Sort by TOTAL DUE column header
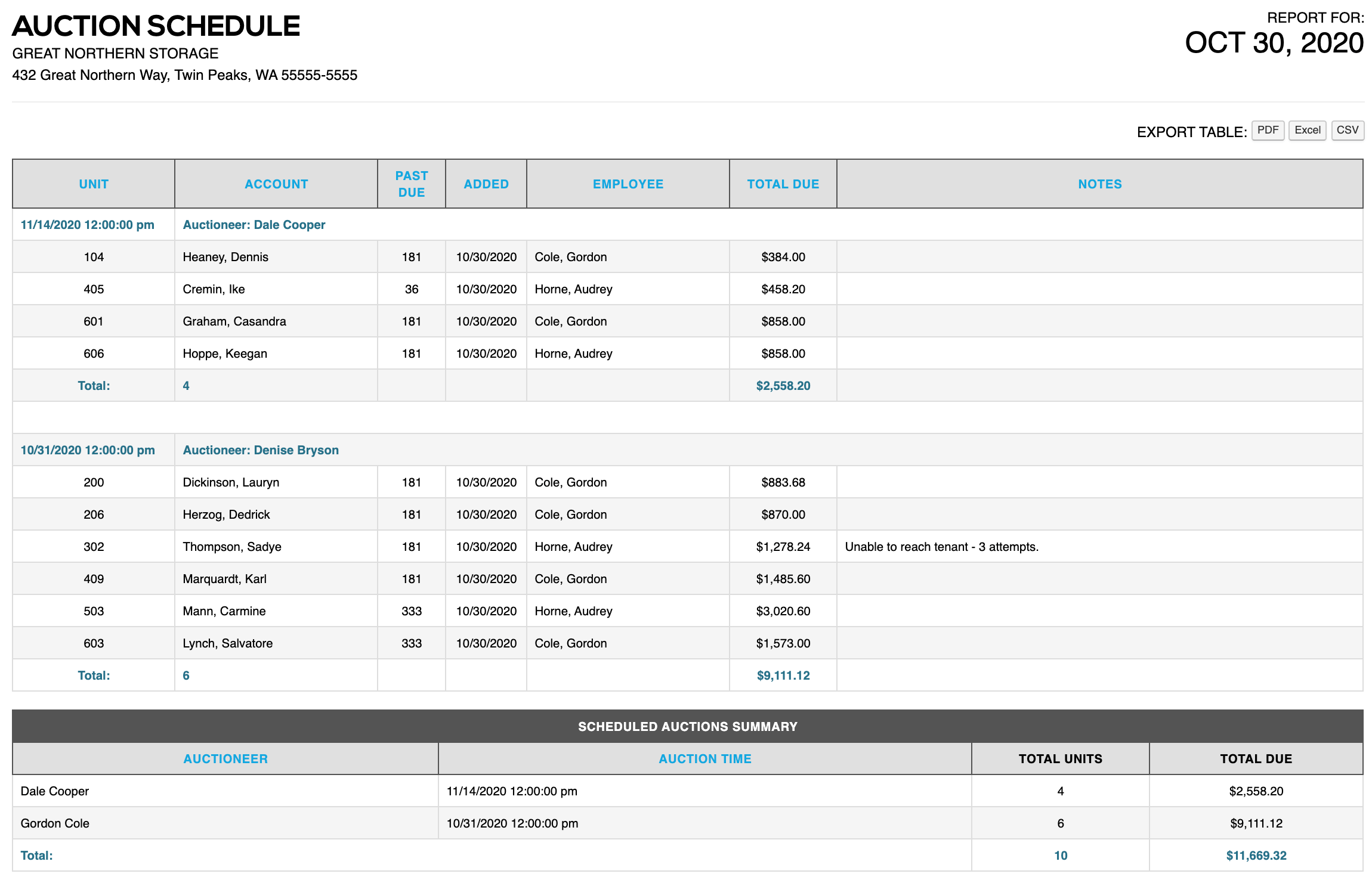The width and height of the screenshot is (1372, 880). pos(783,184)
